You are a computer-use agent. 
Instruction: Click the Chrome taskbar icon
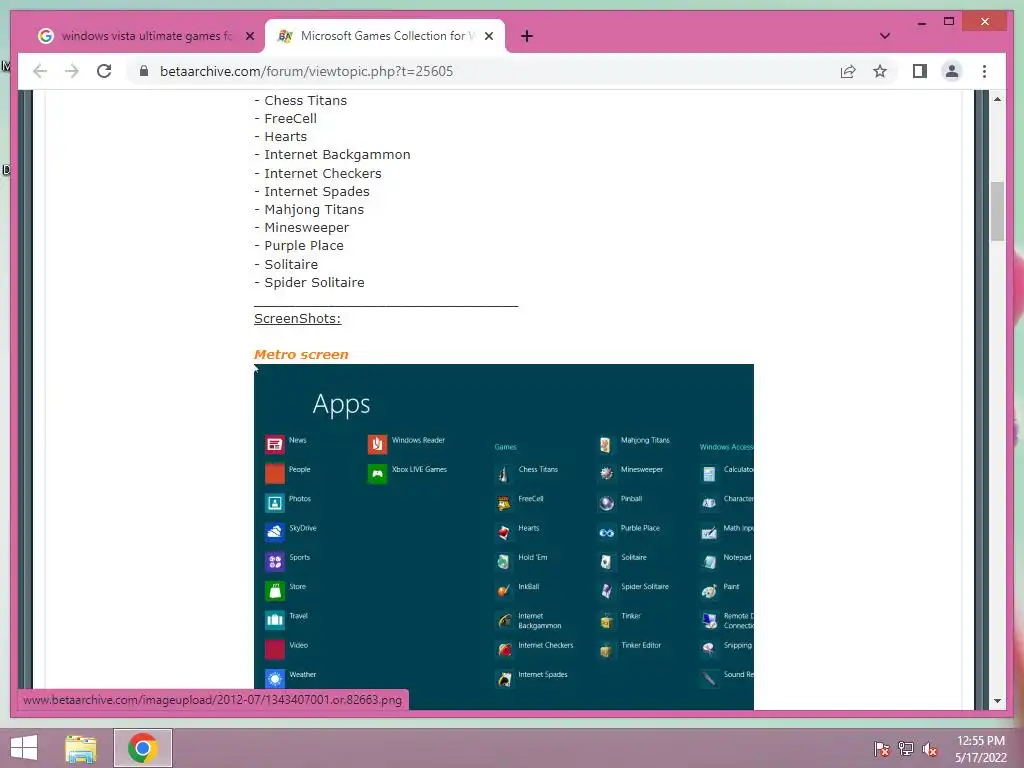coord(142,748)
